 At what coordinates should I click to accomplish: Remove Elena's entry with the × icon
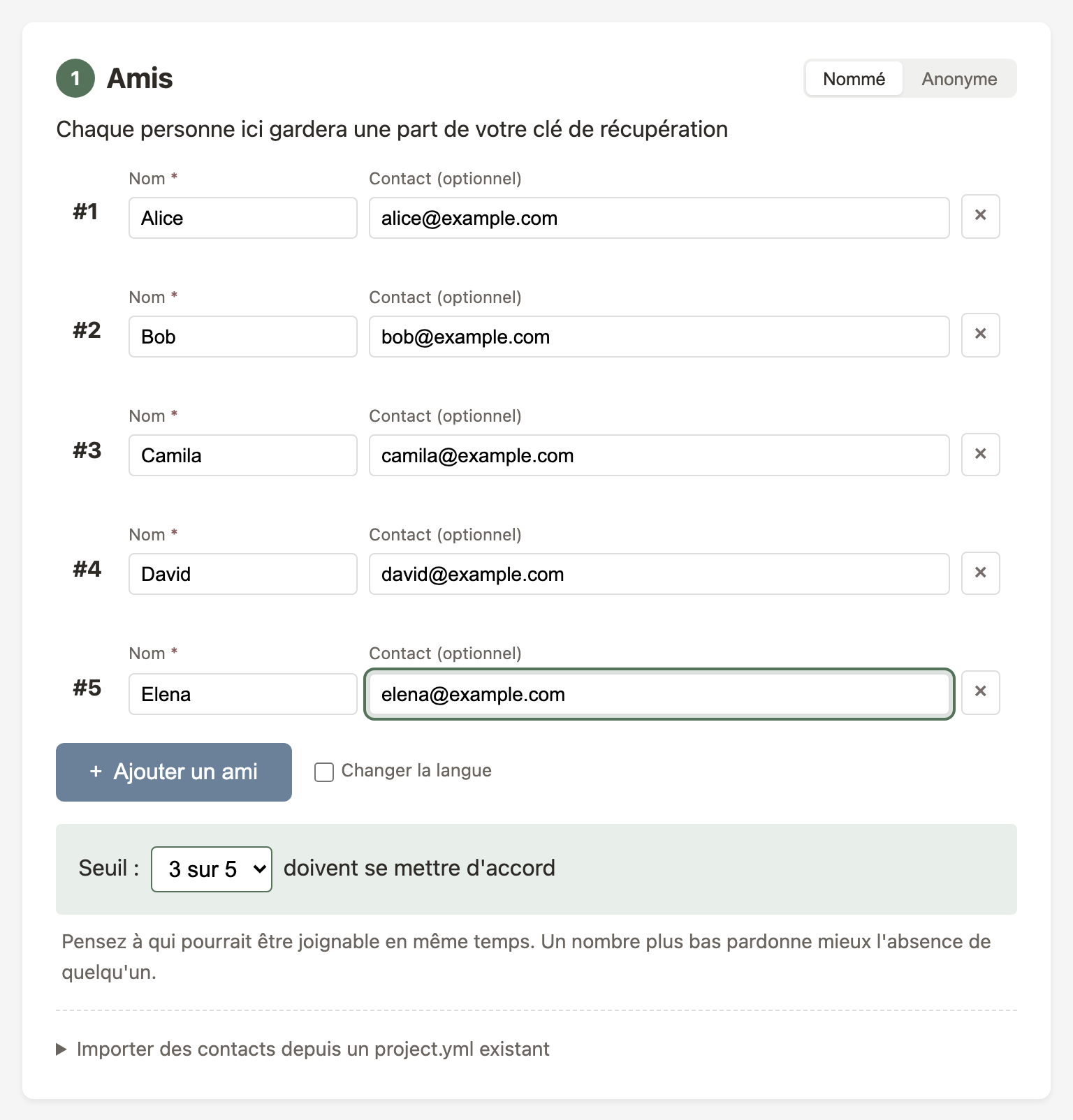pos(980,692)
